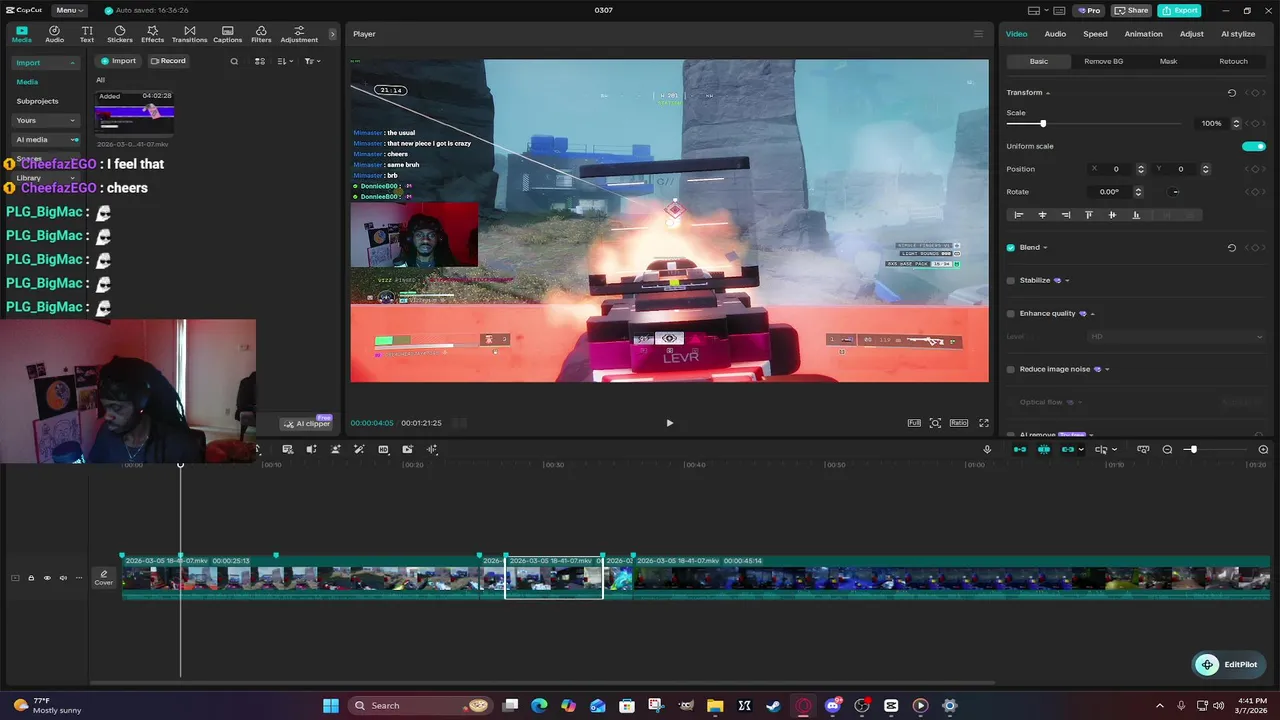This screenshot has height=720, width=1280.
Task: Enable the Enhance quality checkbox
Action: 1011,314
